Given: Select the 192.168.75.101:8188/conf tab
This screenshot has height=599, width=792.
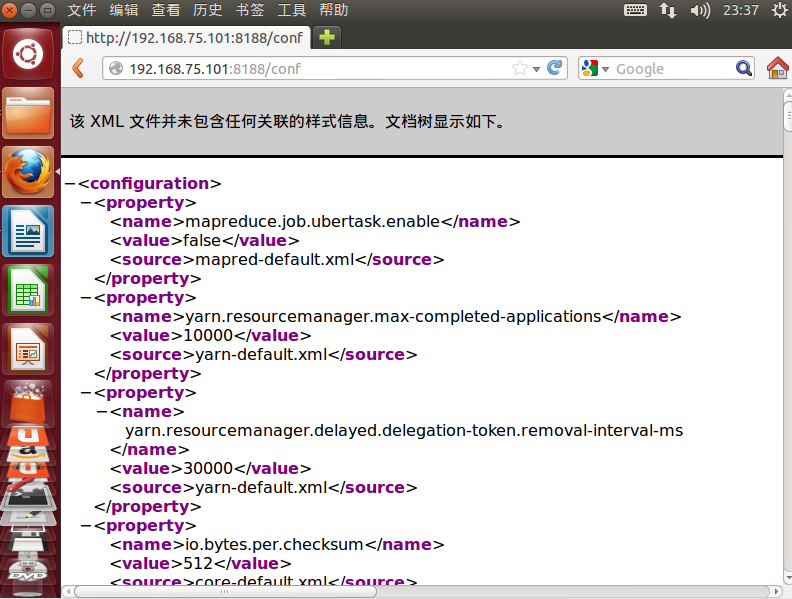Looking at the screenshot, I should 186,37.
